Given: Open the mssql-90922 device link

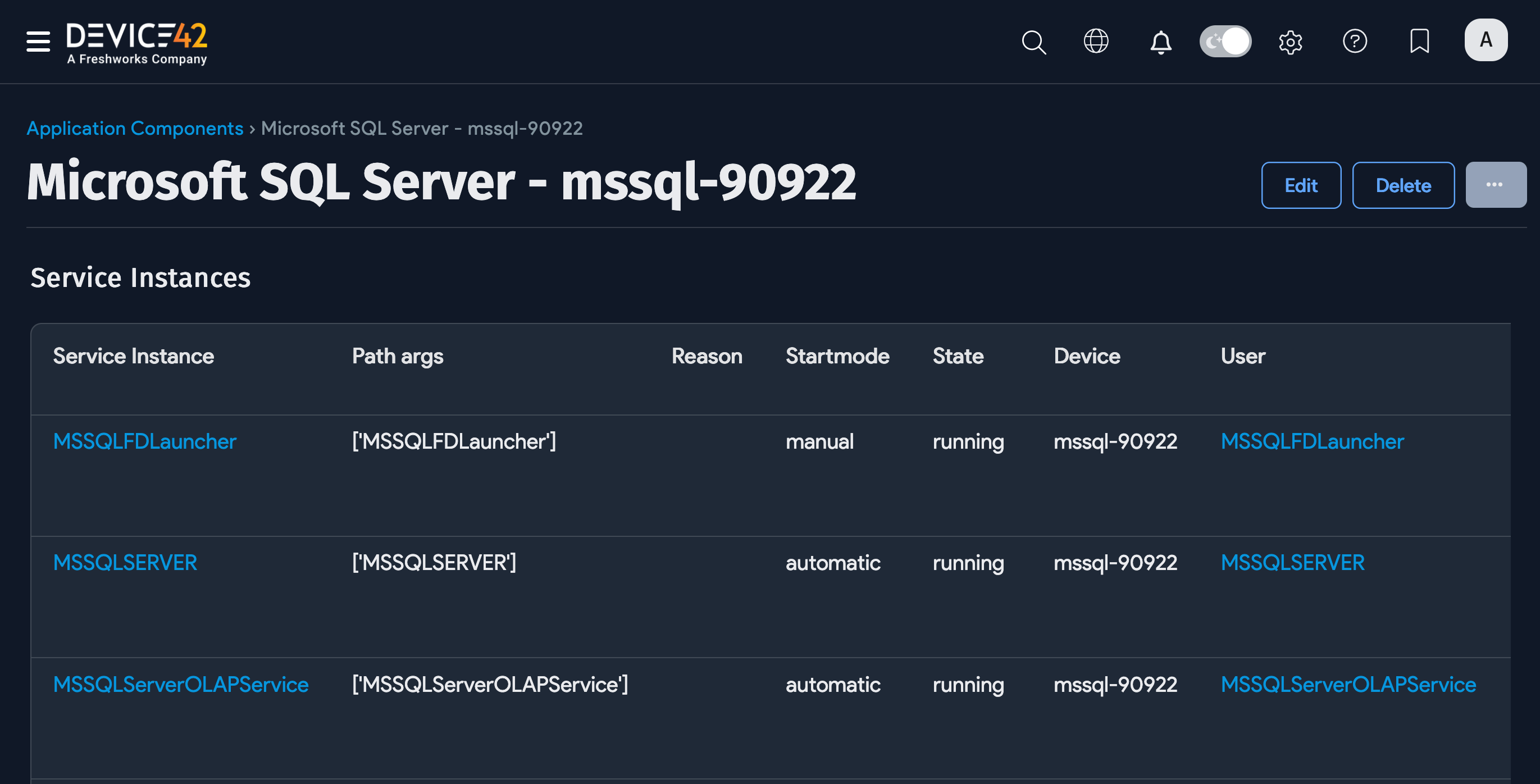Looking at the screenshot, I should (x=1115, y=441).
